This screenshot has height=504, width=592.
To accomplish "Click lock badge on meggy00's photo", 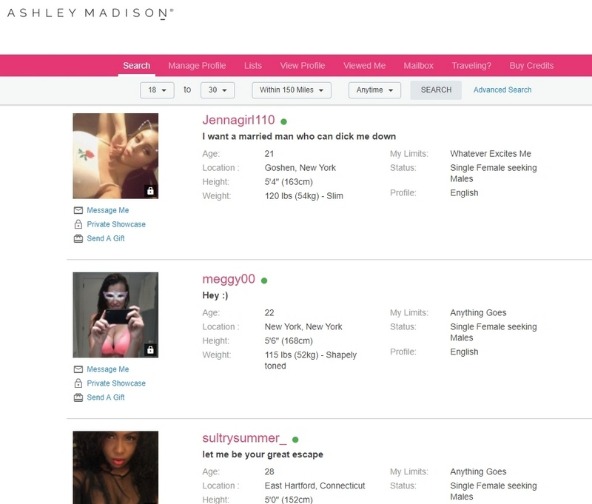I will click(x=150, y=350).
